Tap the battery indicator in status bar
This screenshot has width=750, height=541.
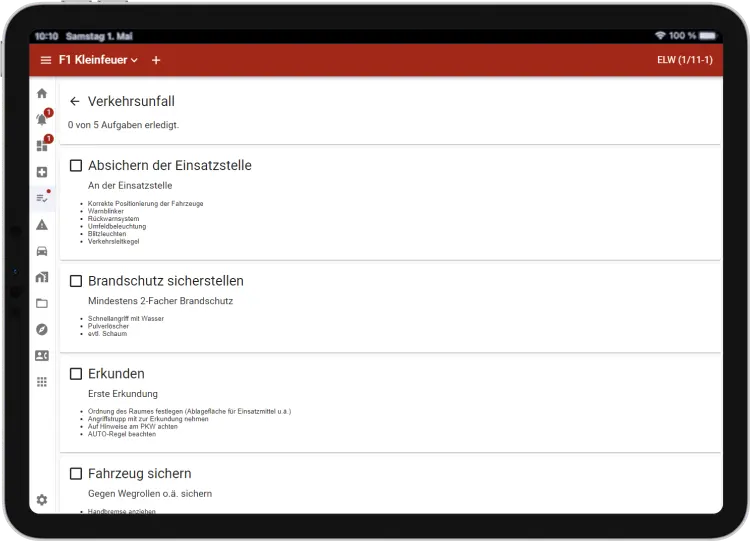707,36
